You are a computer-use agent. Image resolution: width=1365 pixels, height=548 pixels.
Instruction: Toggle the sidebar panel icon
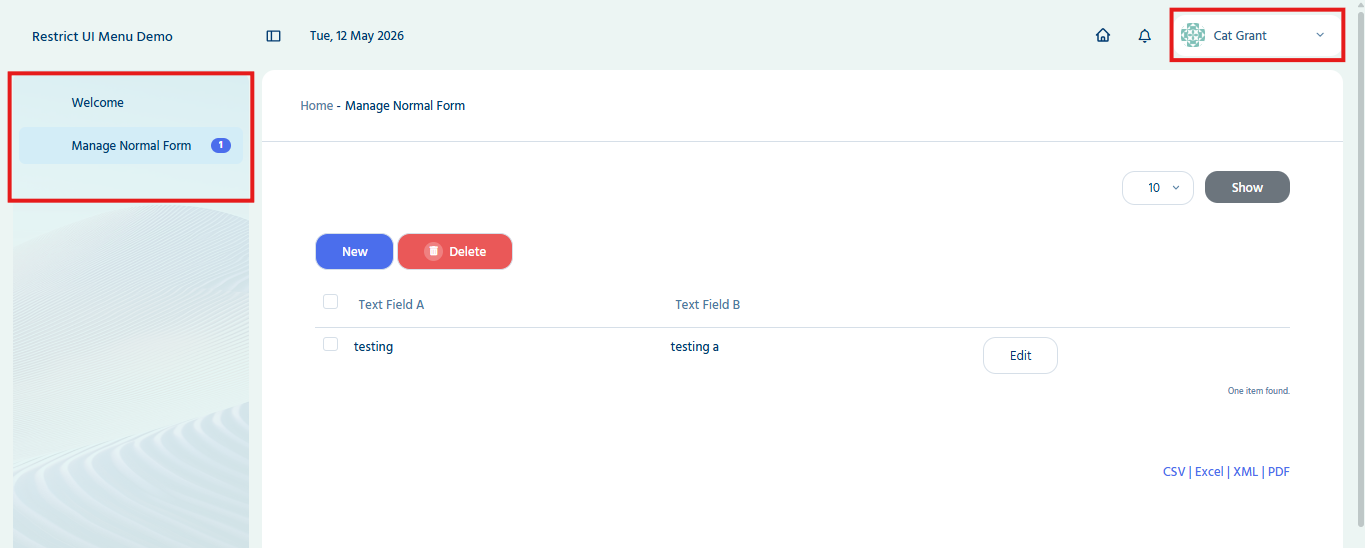[273, 36]
